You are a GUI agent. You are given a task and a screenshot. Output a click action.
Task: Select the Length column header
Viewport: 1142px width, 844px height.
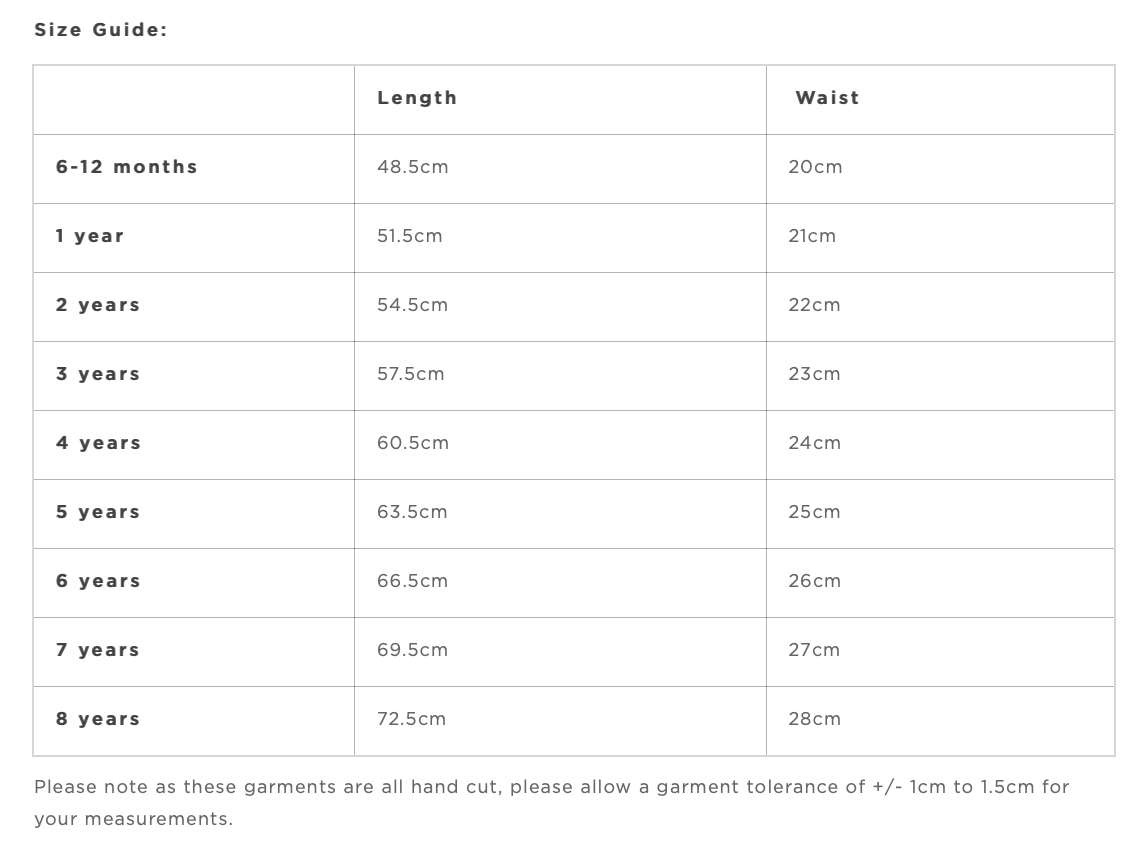(x=417, y=98)
